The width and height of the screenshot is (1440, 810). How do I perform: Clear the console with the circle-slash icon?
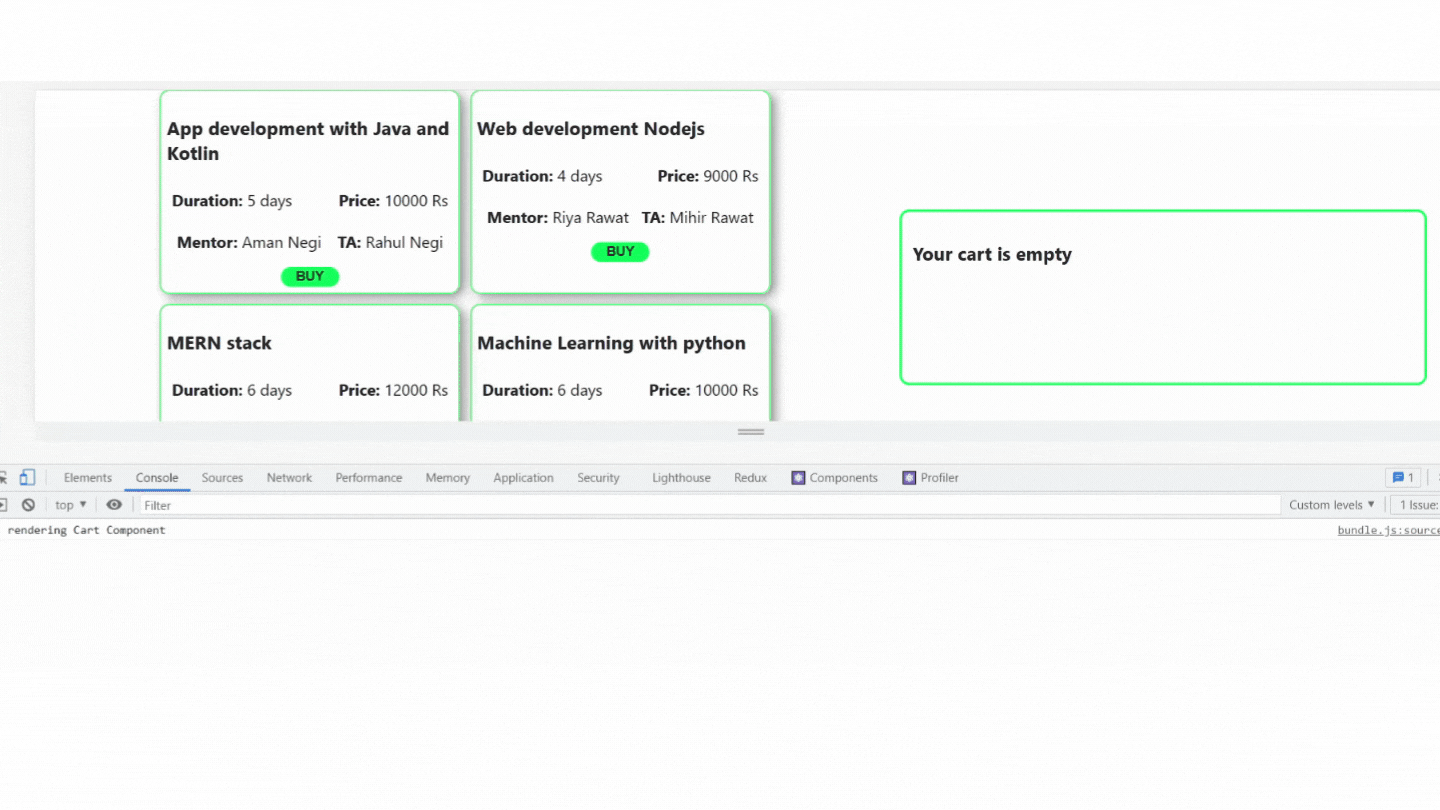[x=29, y=505]
